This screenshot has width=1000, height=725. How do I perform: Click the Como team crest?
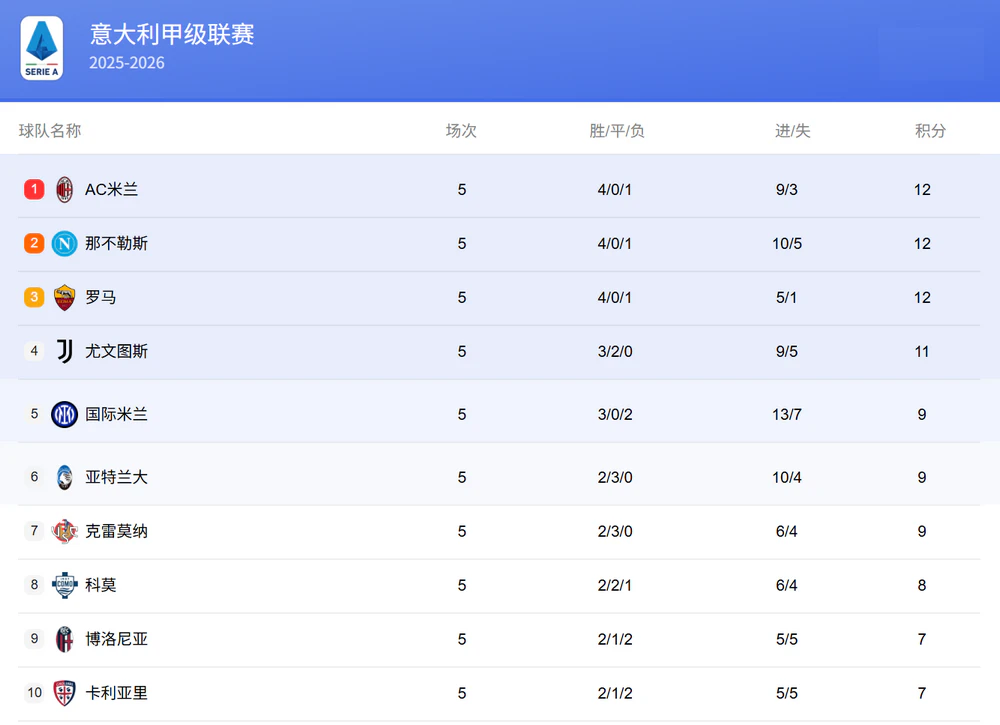click(x=65, y=585)
